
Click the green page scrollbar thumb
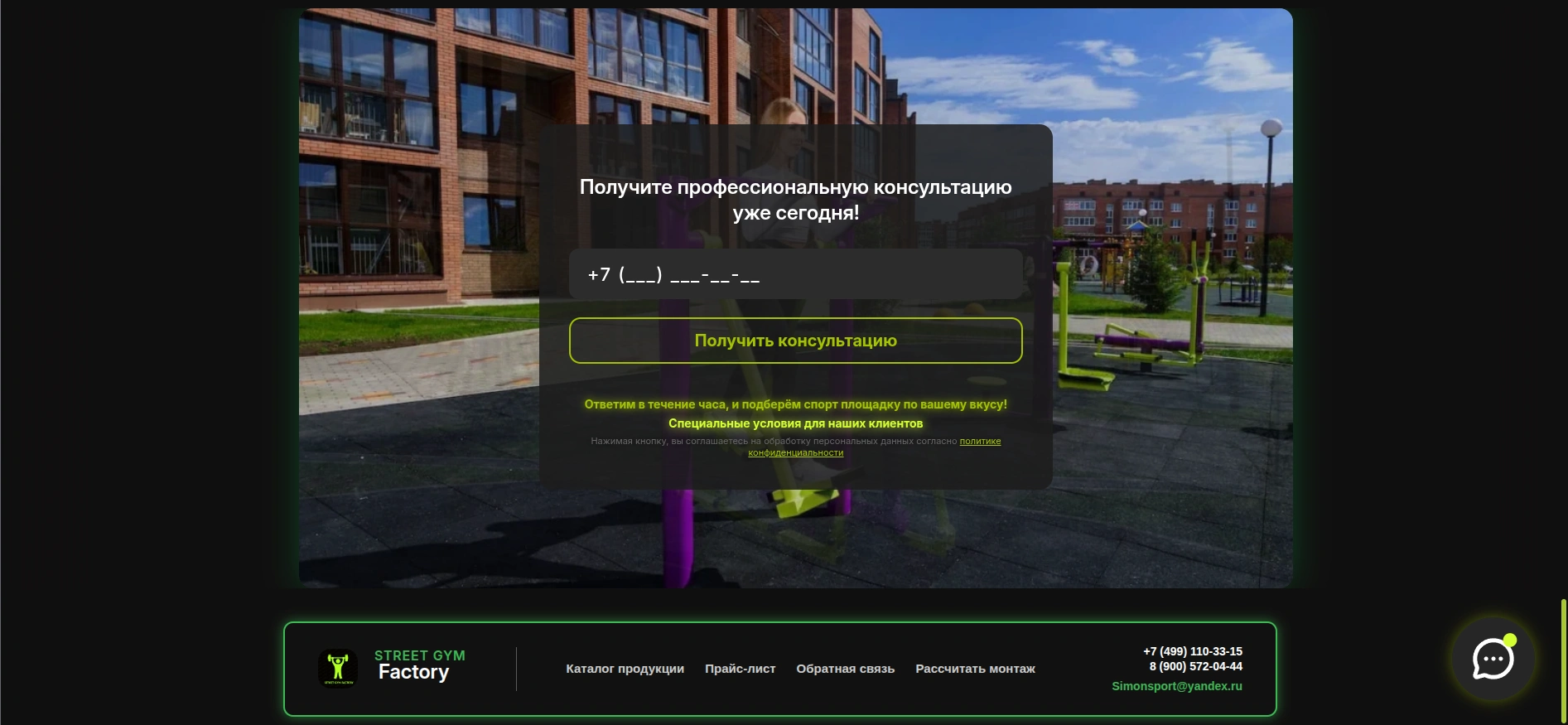pyautogui.click(x=1563, y=660)
